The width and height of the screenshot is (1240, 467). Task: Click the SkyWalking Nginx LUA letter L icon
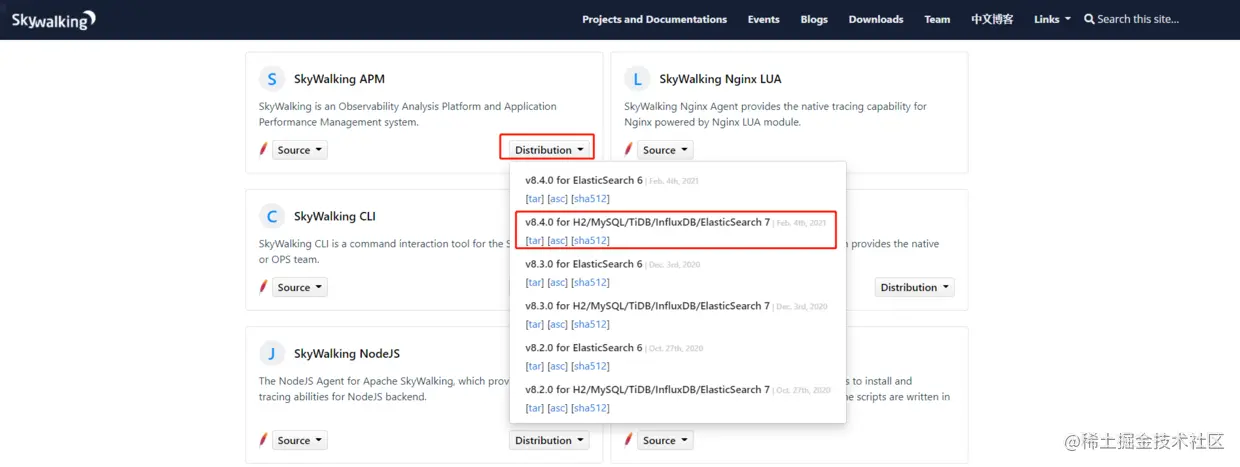[638, 79]
